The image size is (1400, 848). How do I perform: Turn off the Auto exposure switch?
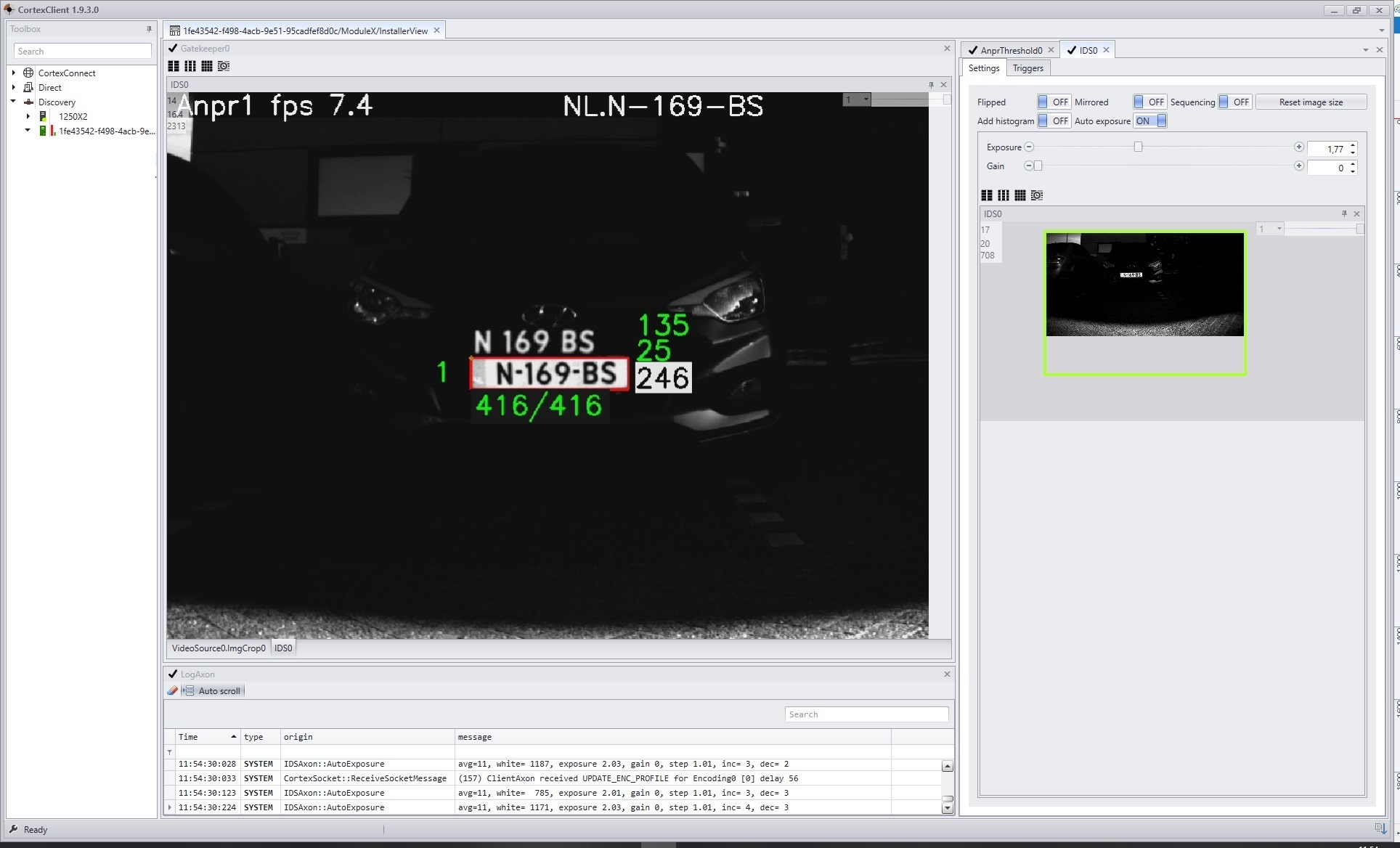pyautogui.click(x=1149, y=121)
